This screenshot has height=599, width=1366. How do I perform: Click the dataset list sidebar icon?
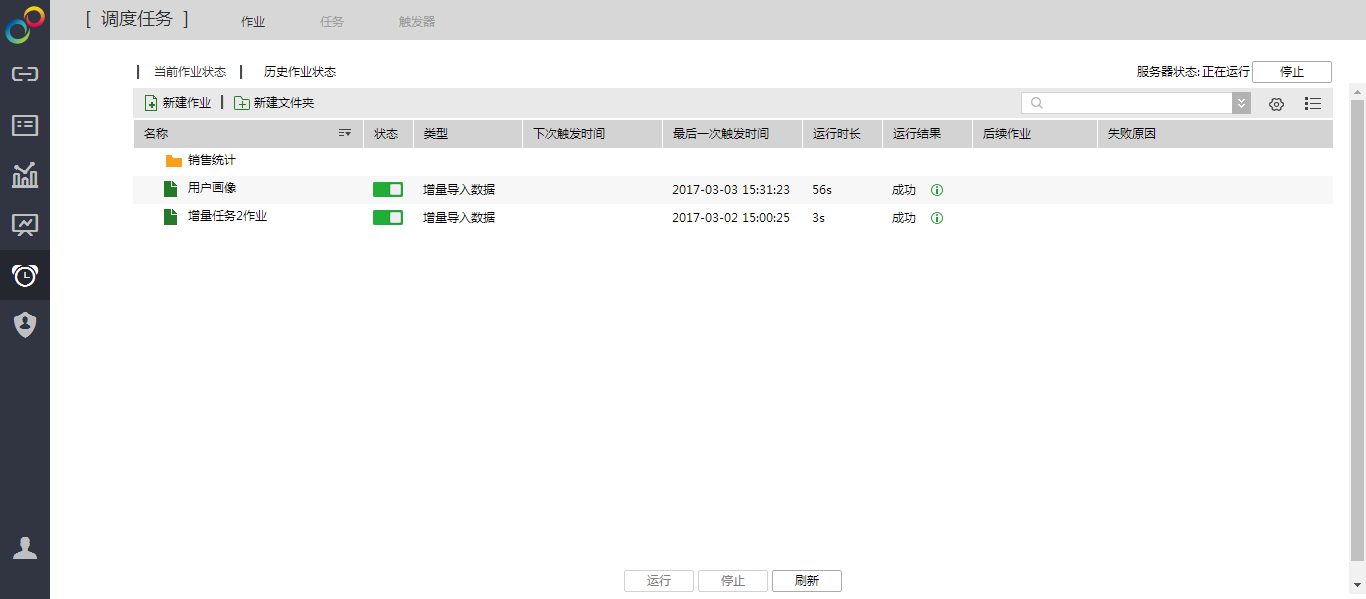pyautogui.click(x=24, y=125)
